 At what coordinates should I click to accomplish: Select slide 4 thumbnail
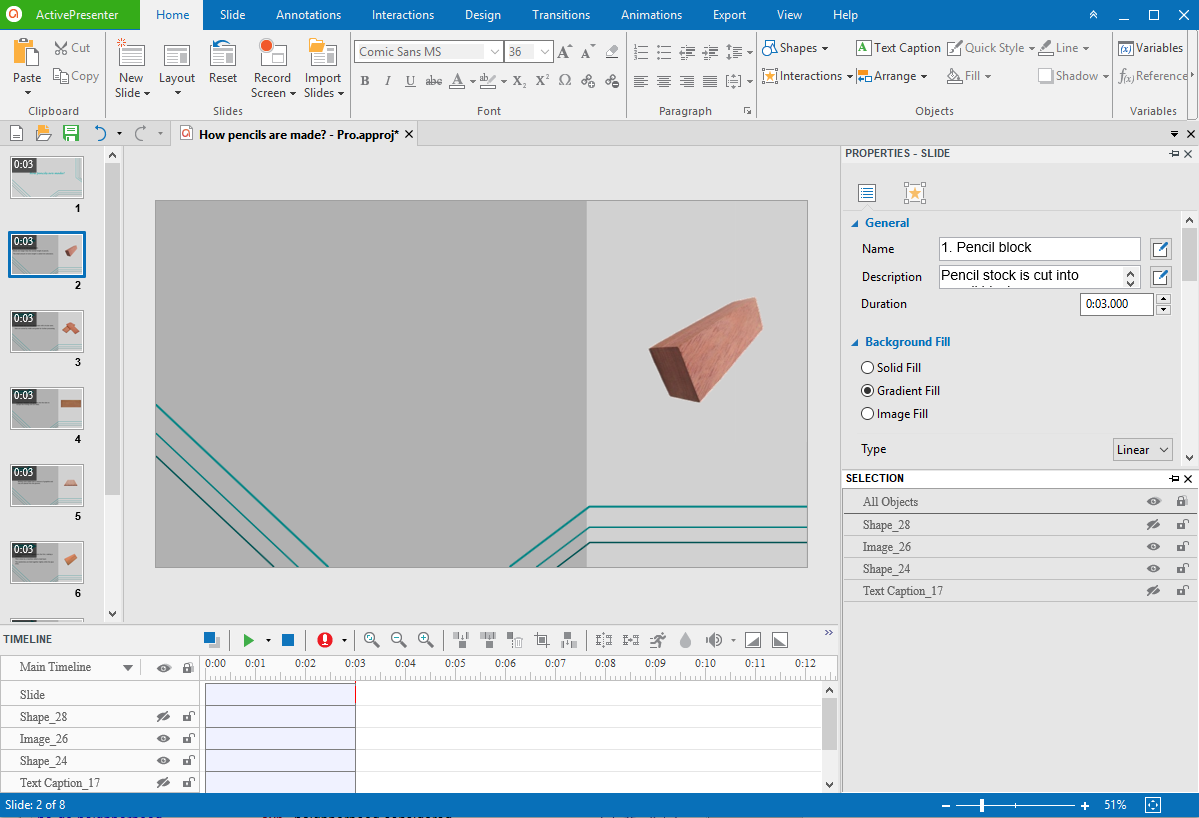(47, 409)
